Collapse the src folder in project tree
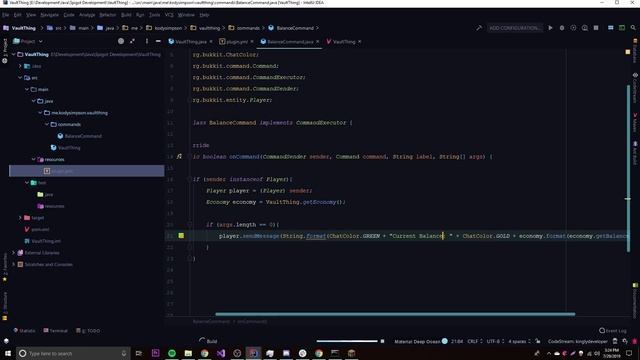This screenshot has width=640, height=360. tap(20, 78)
